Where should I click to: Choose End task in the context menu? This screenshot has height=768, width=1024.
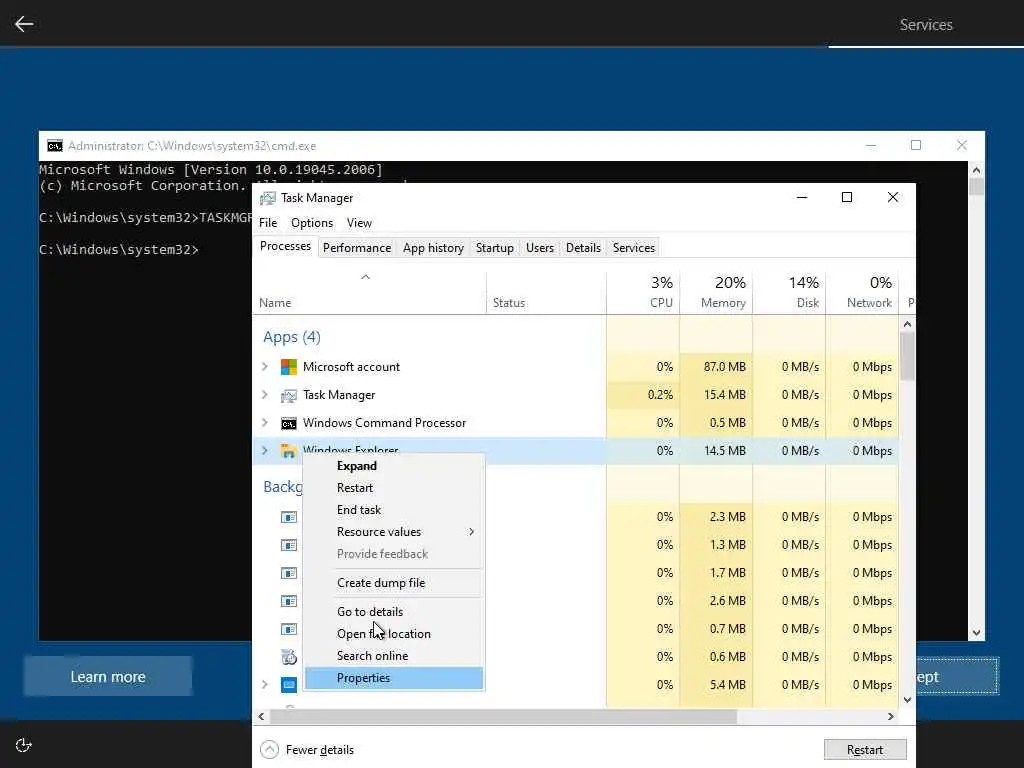coord(394,510)
